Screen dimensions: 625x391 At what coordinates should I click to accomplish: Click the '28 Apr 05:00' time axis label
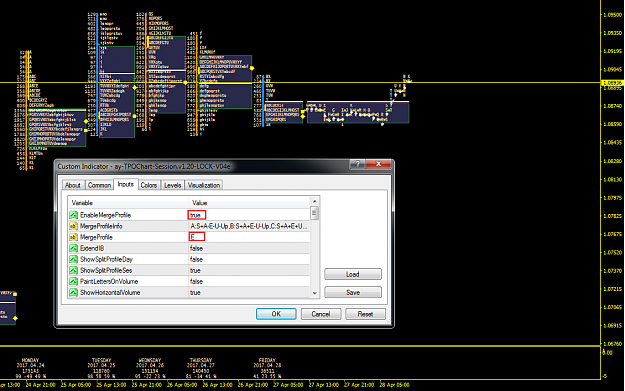coord(395,385)
